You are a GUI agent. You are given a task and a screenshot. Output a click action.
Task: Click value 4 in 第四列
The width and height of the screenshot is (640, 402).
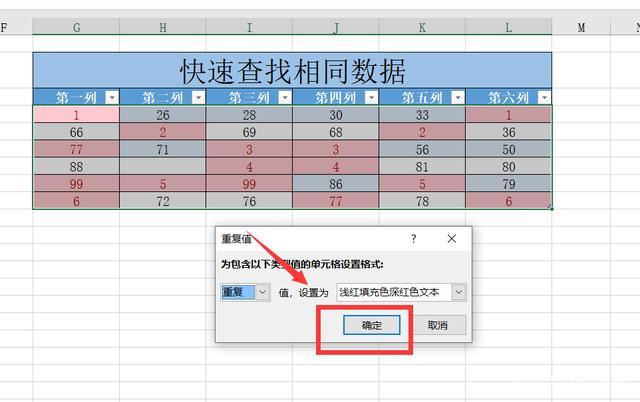(336, 167)
